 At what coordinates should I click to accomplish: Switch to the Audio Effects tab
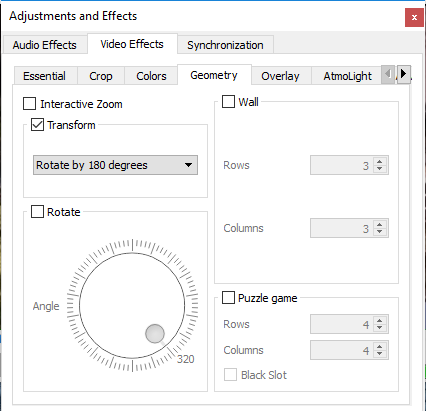[x=45, y=45]
